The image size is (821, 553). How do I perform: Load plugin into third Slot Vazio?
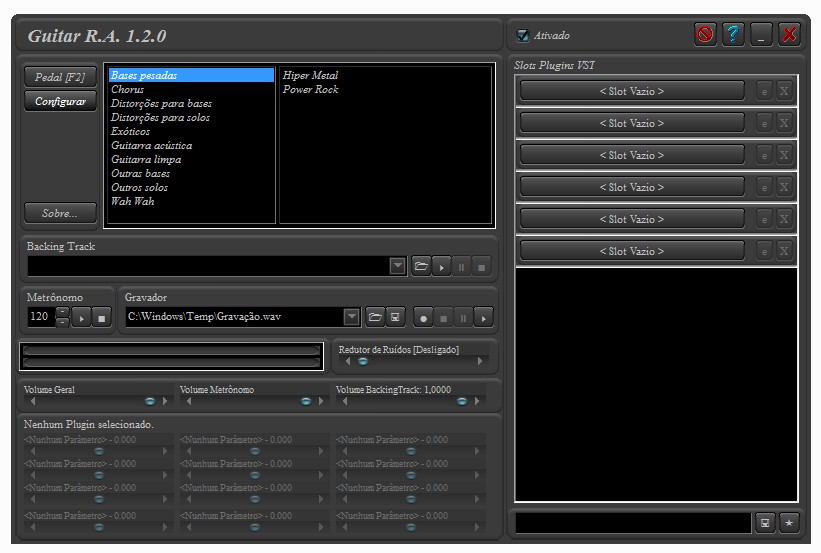(x=632, y=155)
